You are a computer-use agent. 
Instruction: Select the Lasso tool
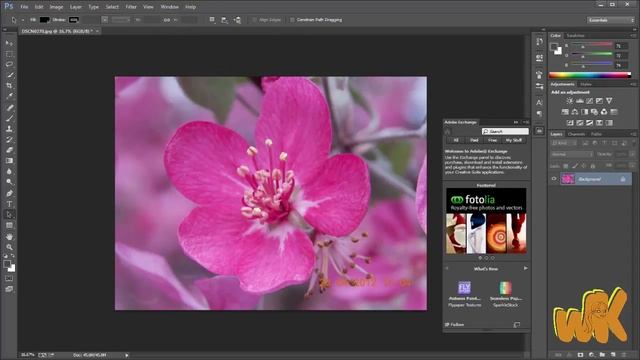[9, 64]
